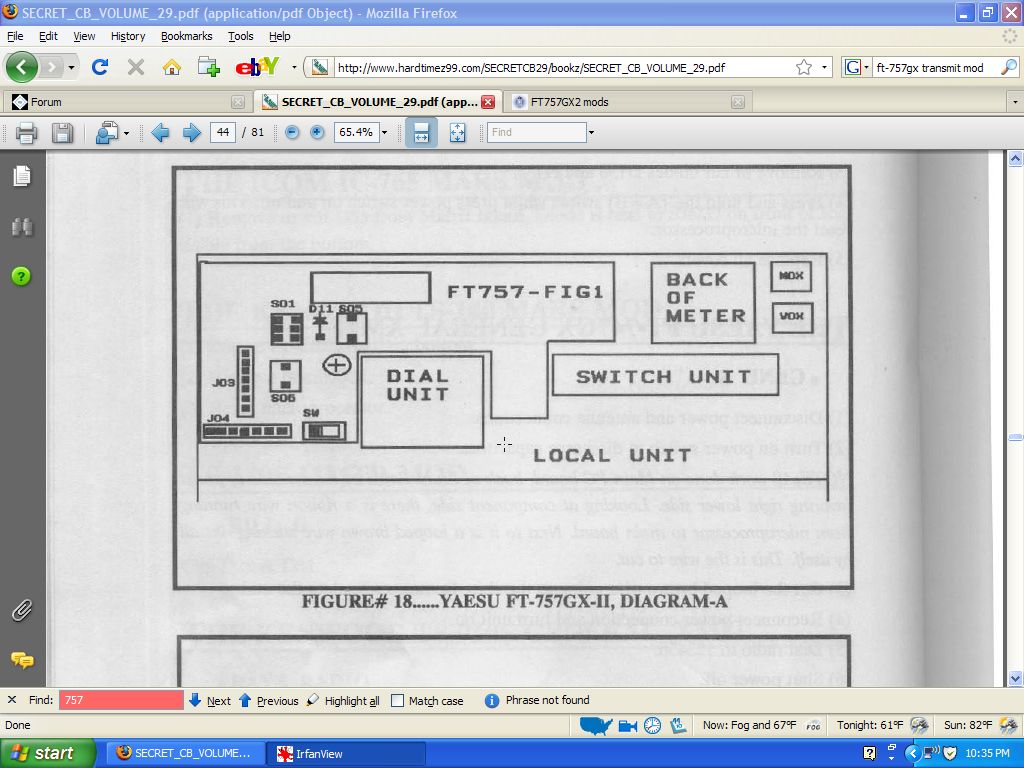Screen dimensions: 1024x768
Task: Open the Bookmarks menu
Action: pos(187,36)
